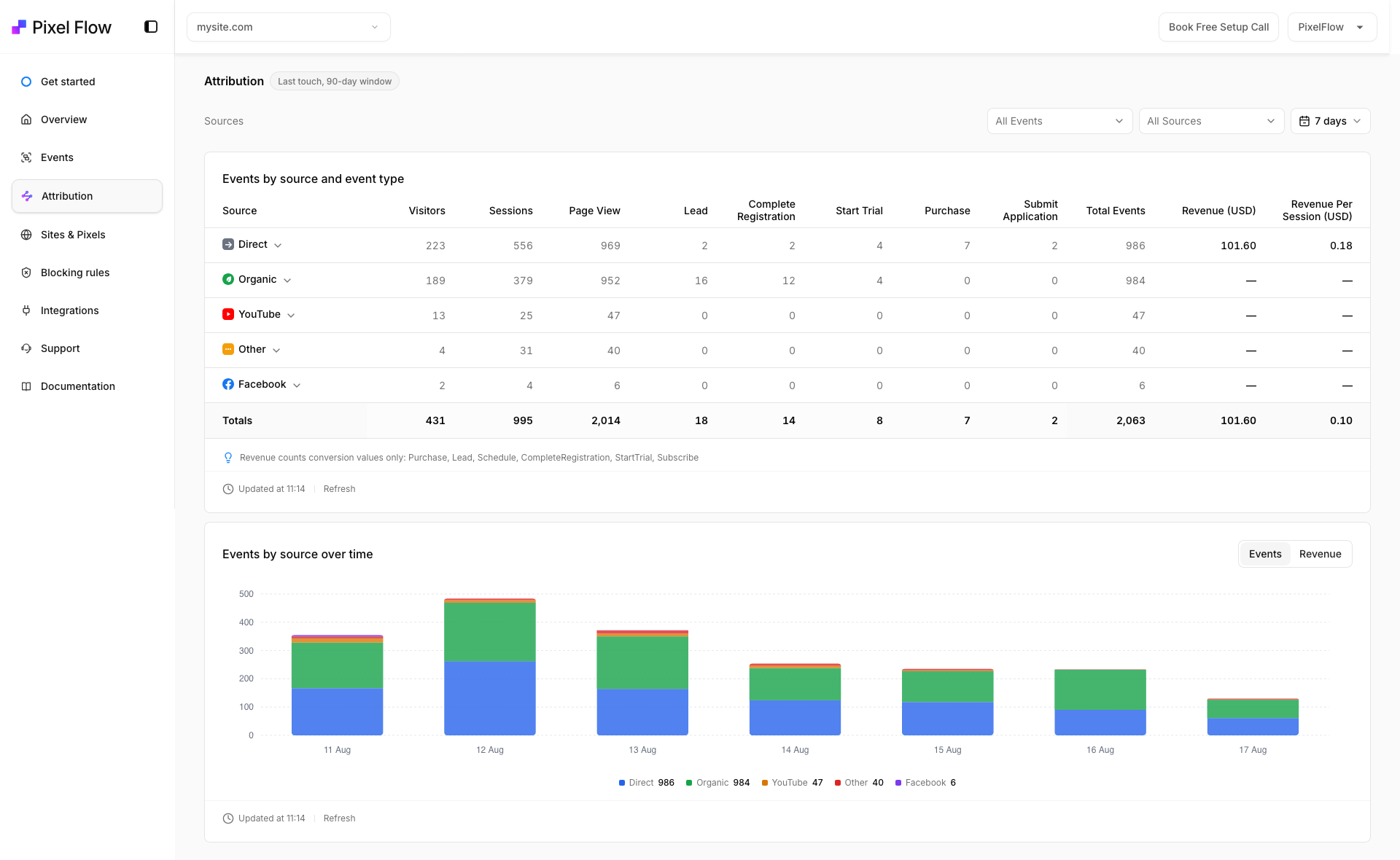Open Integrations plug icon
The image size is (1400, 860).
(x=26, y=310)
